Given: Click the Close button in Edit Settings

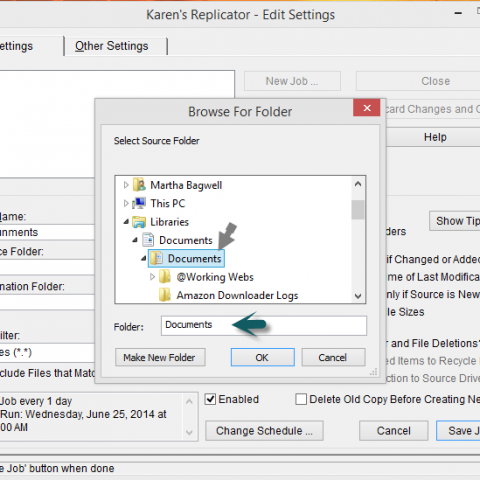Looking at the screenshot, I should (418, 81).
